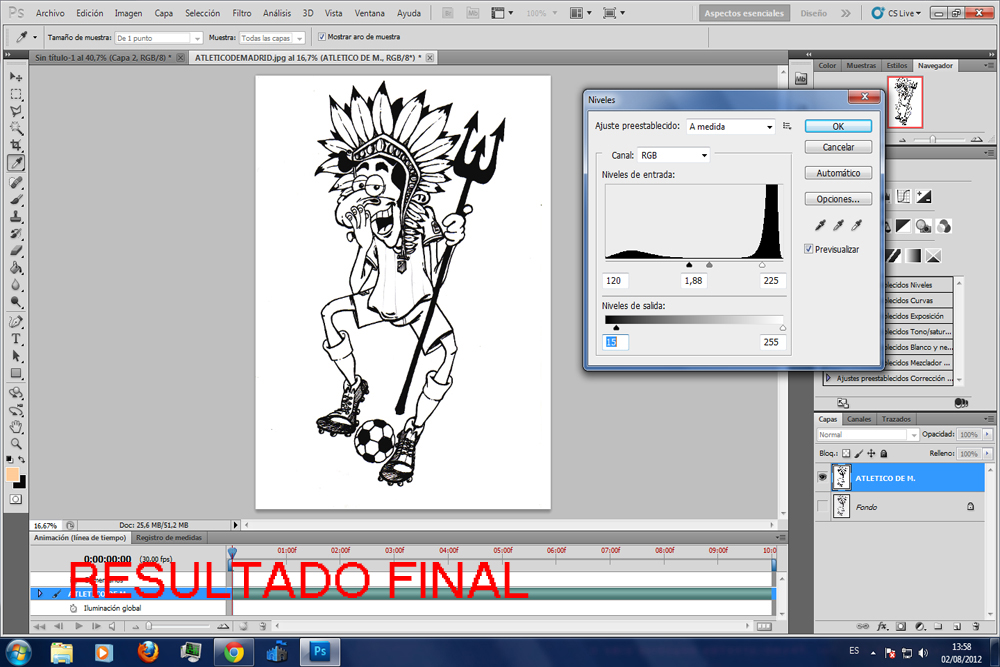Click OK in the Niveles dialog
The height and width of the screenshot is (667, 1000).
[838, 126]
